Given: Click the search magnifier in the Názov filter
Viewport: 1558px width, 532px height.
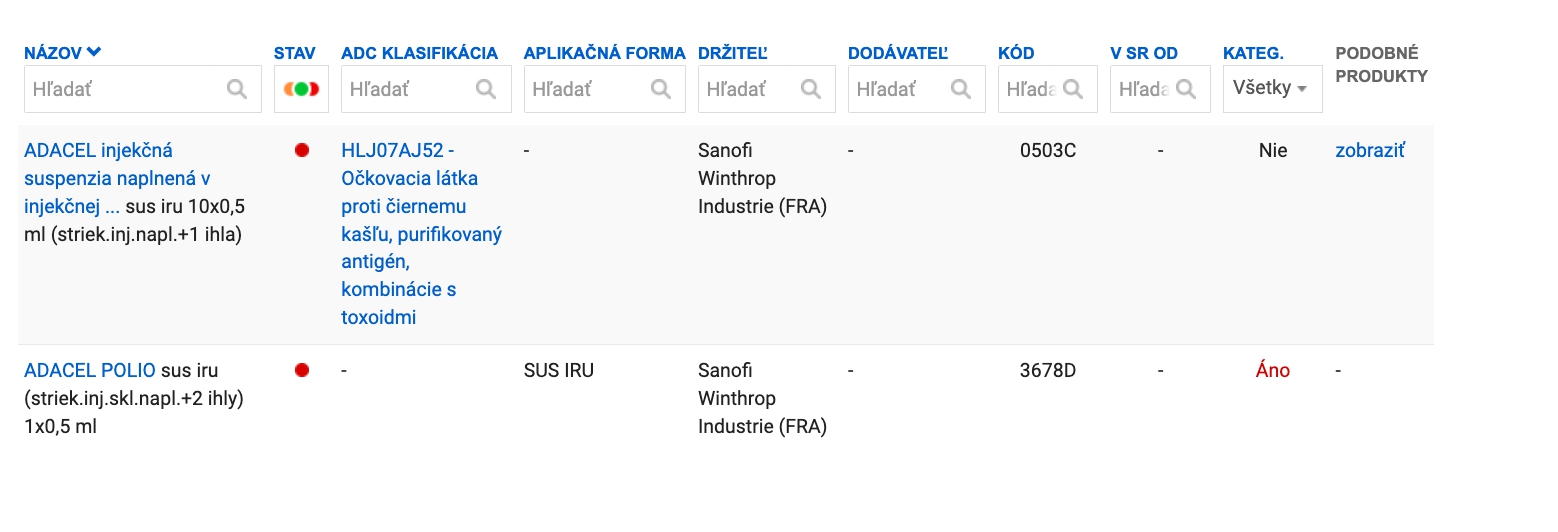Looking at the screenshot, I should click(x=237, y=89).
